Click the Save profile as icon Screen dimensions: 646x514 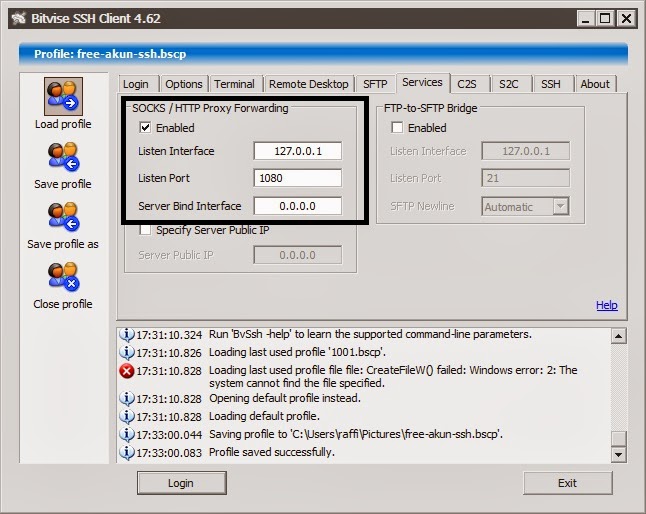[63, 217]
